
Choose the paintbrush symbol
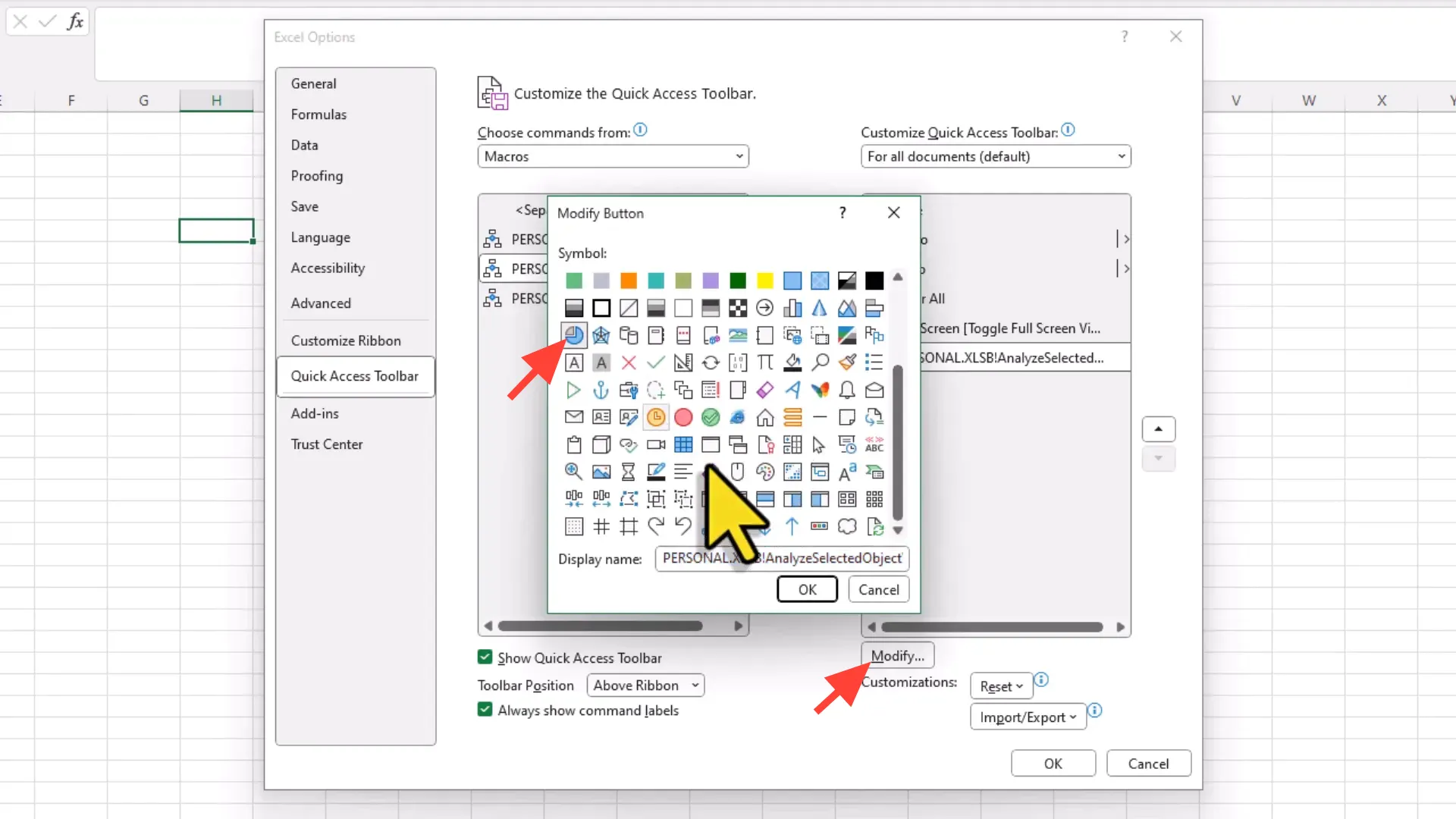point(847,362)
